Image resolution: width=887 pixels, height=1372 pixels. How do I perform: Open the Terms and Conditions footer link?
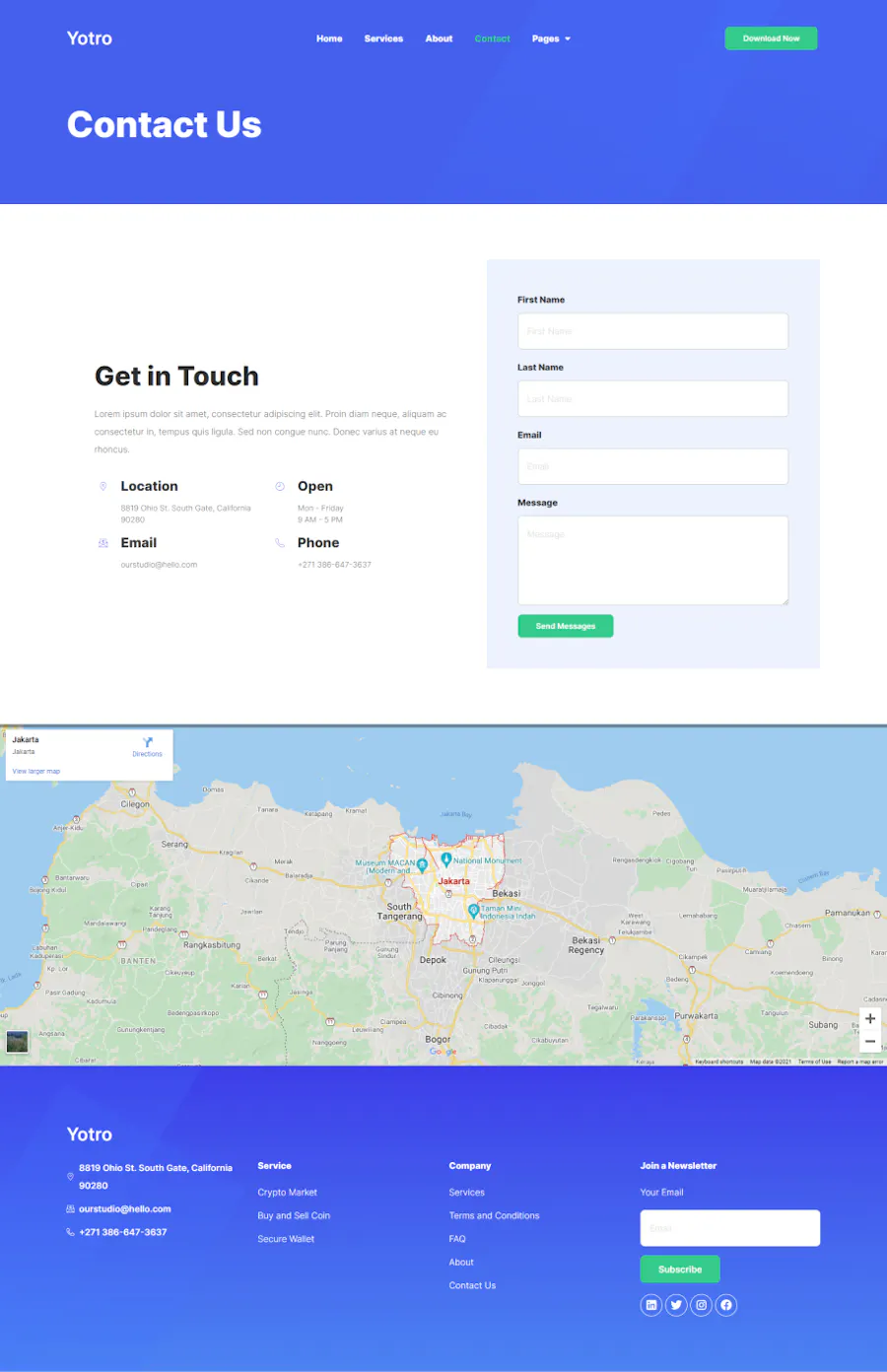495,1216
